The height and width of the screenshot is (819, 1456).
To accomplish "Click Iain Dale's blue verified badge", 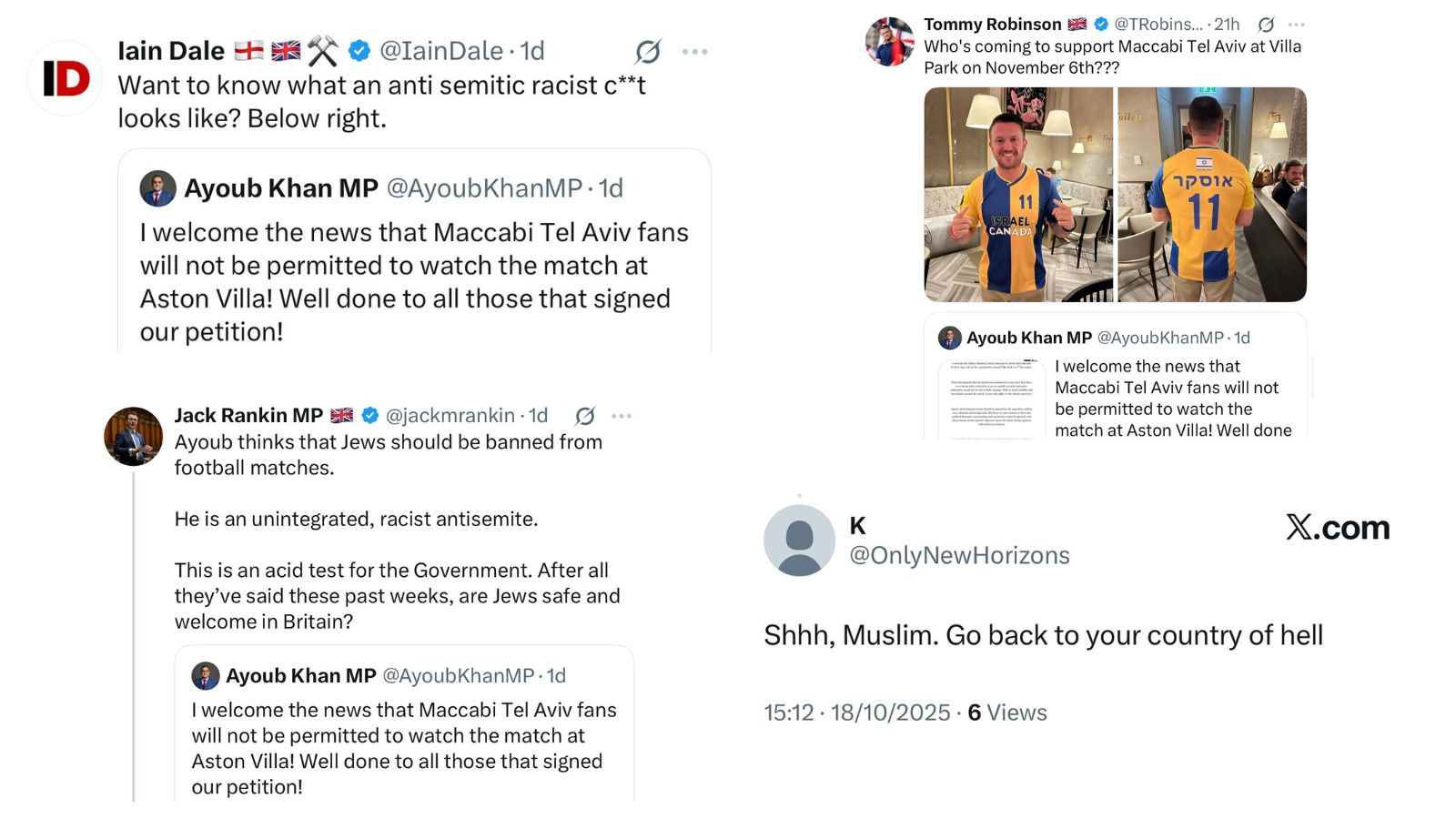I will click(359, 51).
